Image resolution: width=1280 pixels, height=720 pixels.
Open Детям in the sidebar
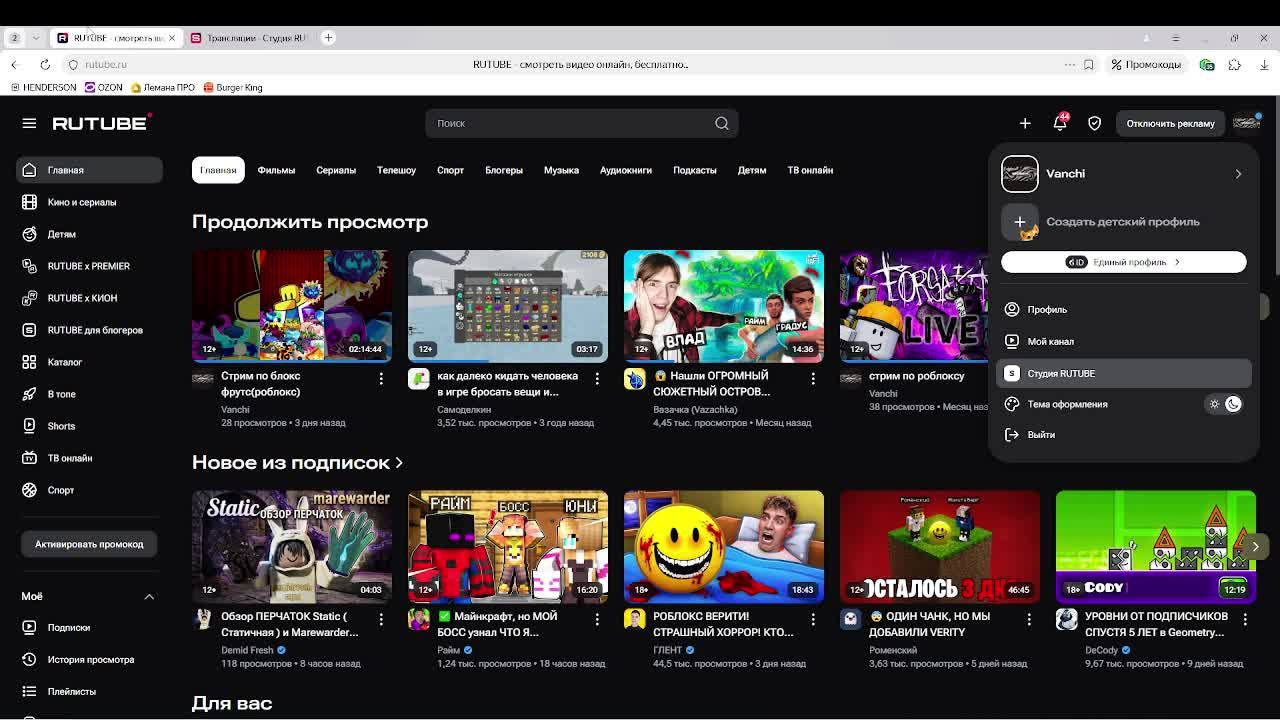click(89, 234)
